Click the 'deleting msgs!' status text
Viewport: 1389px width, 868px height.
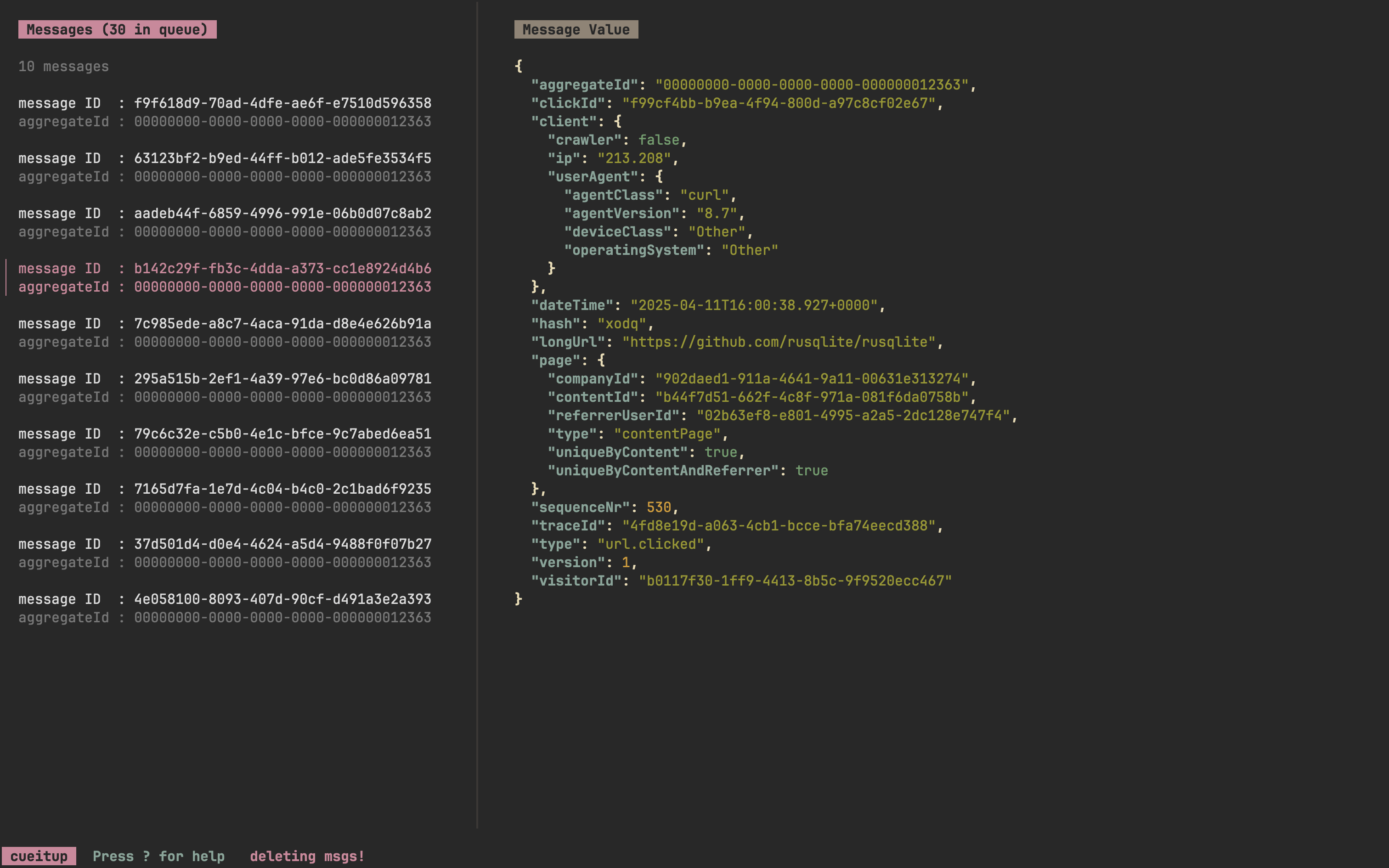307,856
